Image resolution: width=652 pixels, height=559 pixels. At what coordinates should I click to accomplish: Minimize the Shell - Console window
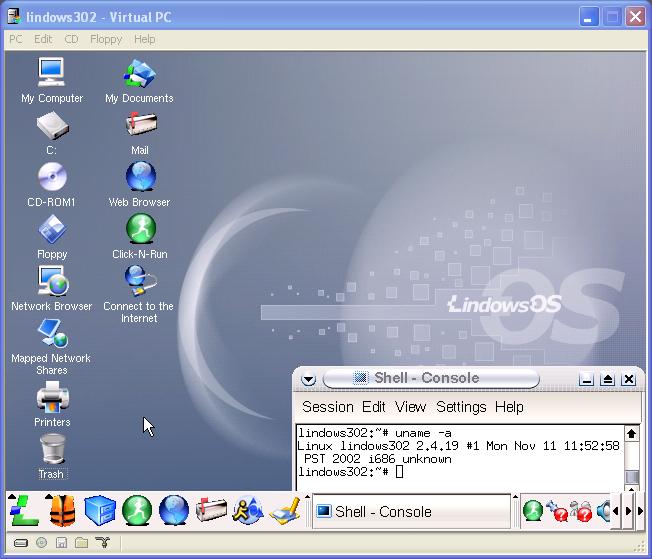[x=586, y=379]
